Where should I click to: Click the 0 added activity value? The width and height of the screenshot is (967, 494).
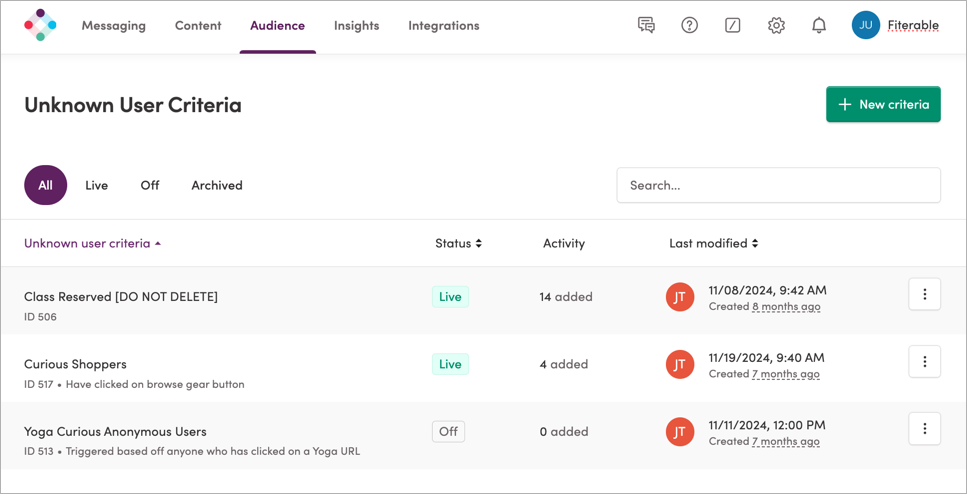click(x=564, y=431)
